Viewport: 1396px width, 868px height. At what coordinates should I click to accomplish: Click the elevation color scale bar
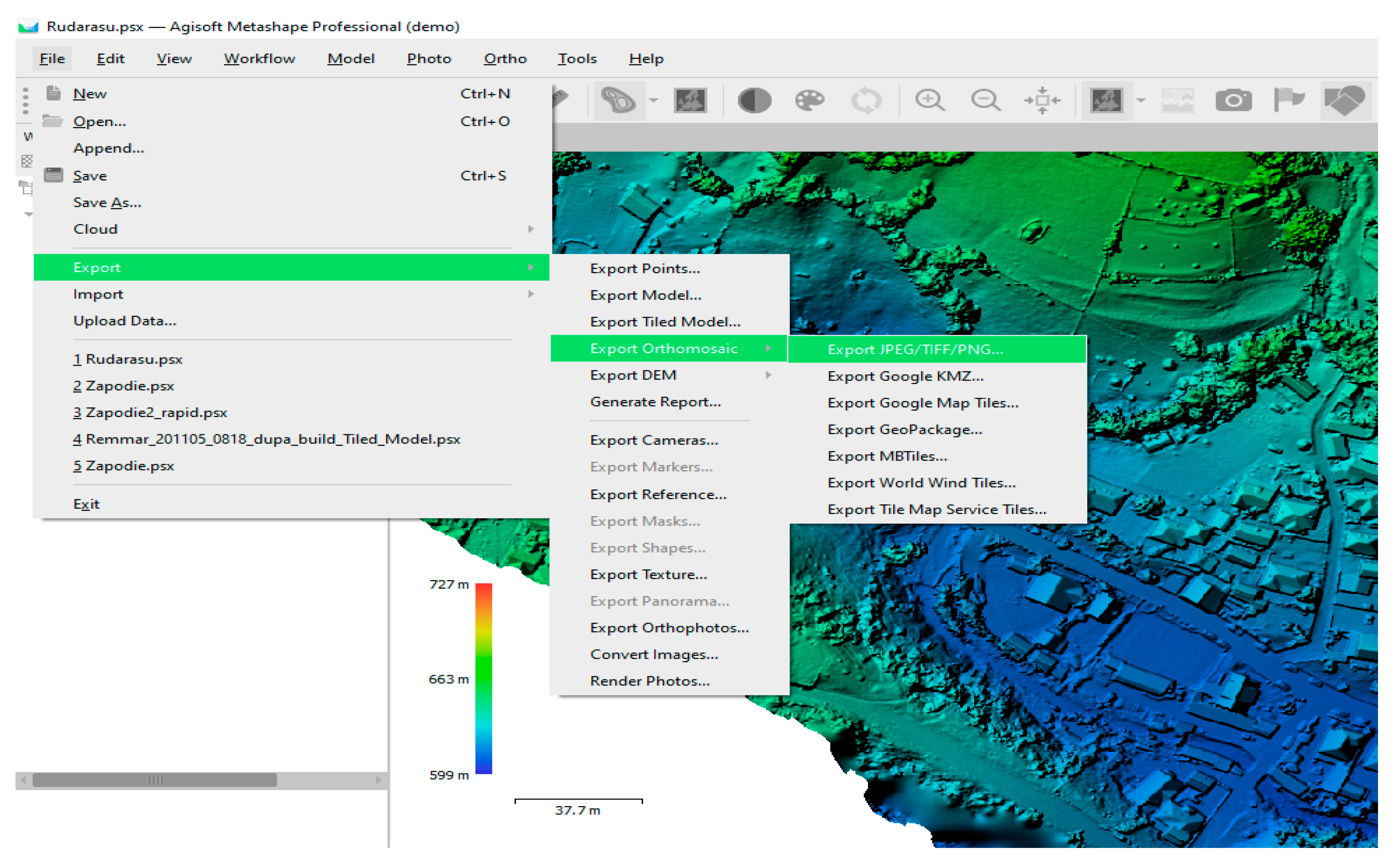(483, 679)
